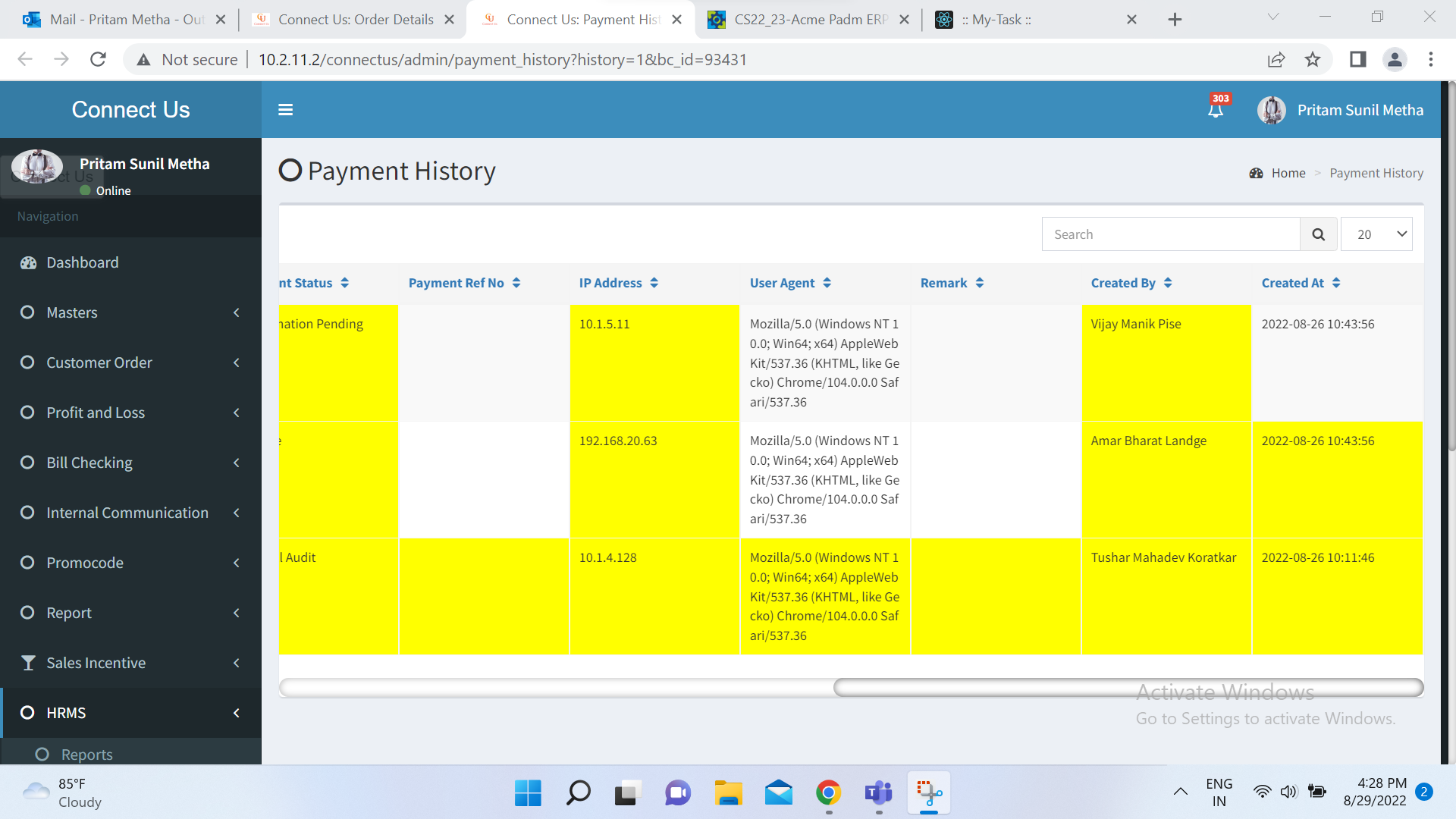Open Chrome profile avatar icon
The image size is (1456, 819).
tap(1395, 59)
